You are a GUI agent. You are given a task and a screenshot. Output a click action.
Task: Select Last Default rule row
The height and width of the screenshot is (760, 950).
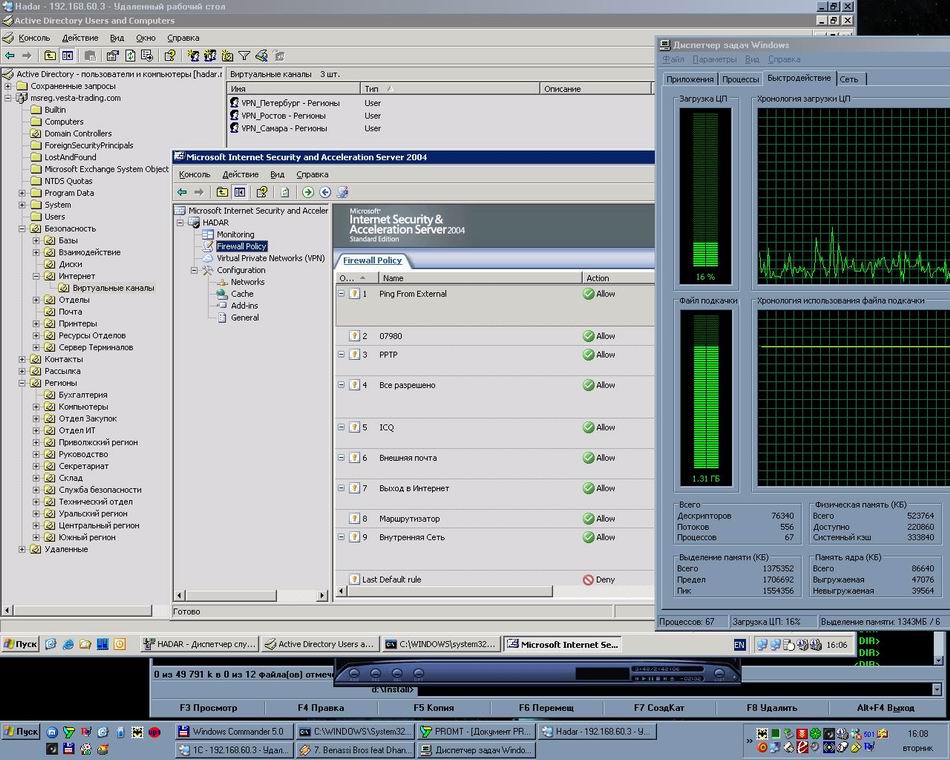[x=495, y=579]
